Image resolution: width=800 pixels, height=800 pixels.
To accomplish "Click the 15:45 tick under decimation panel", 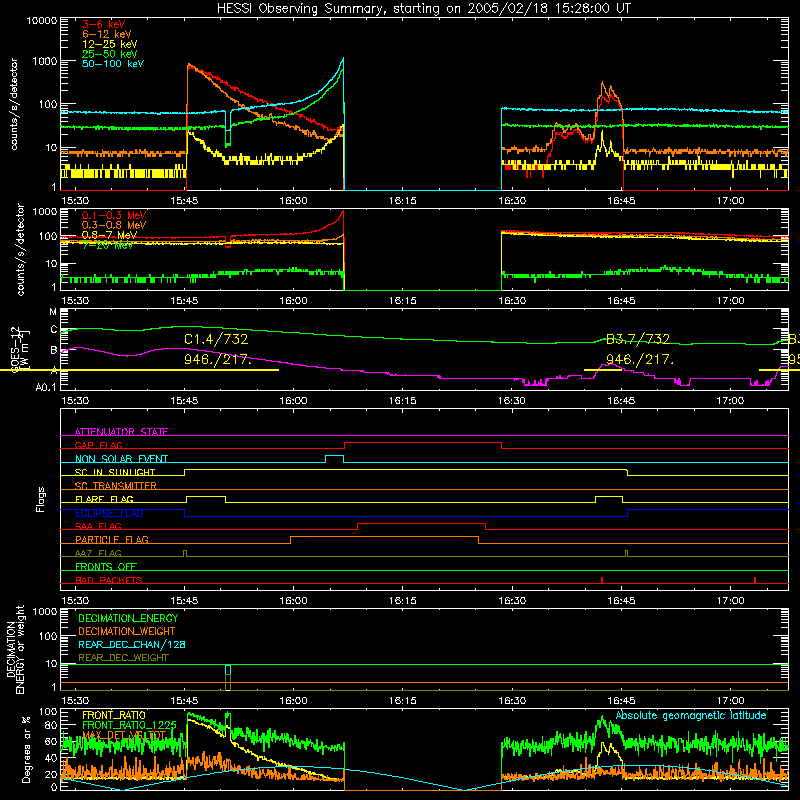I will click(184, 701).
